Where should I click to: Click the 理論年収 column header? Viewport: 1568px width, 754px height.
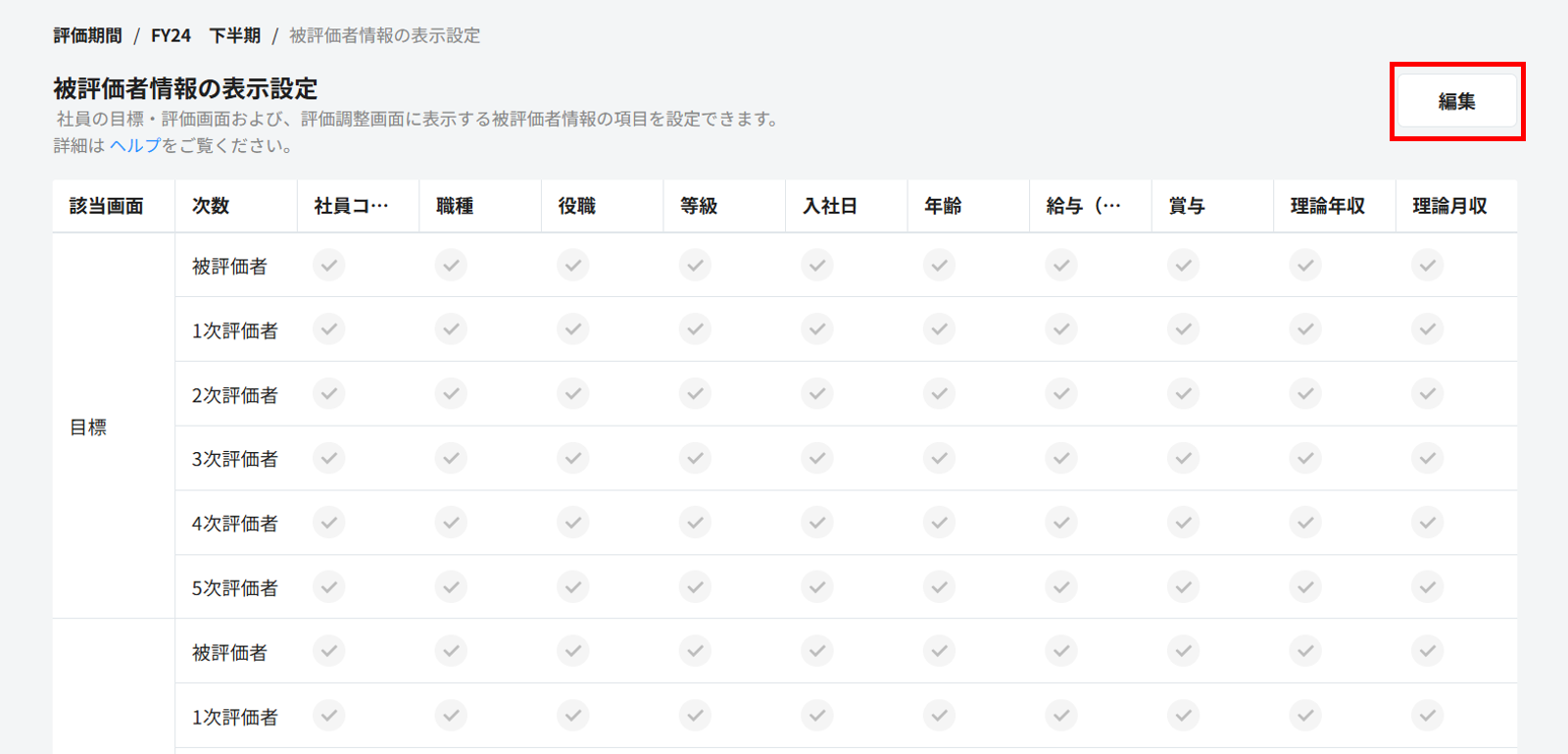(x=1327, y=206)
